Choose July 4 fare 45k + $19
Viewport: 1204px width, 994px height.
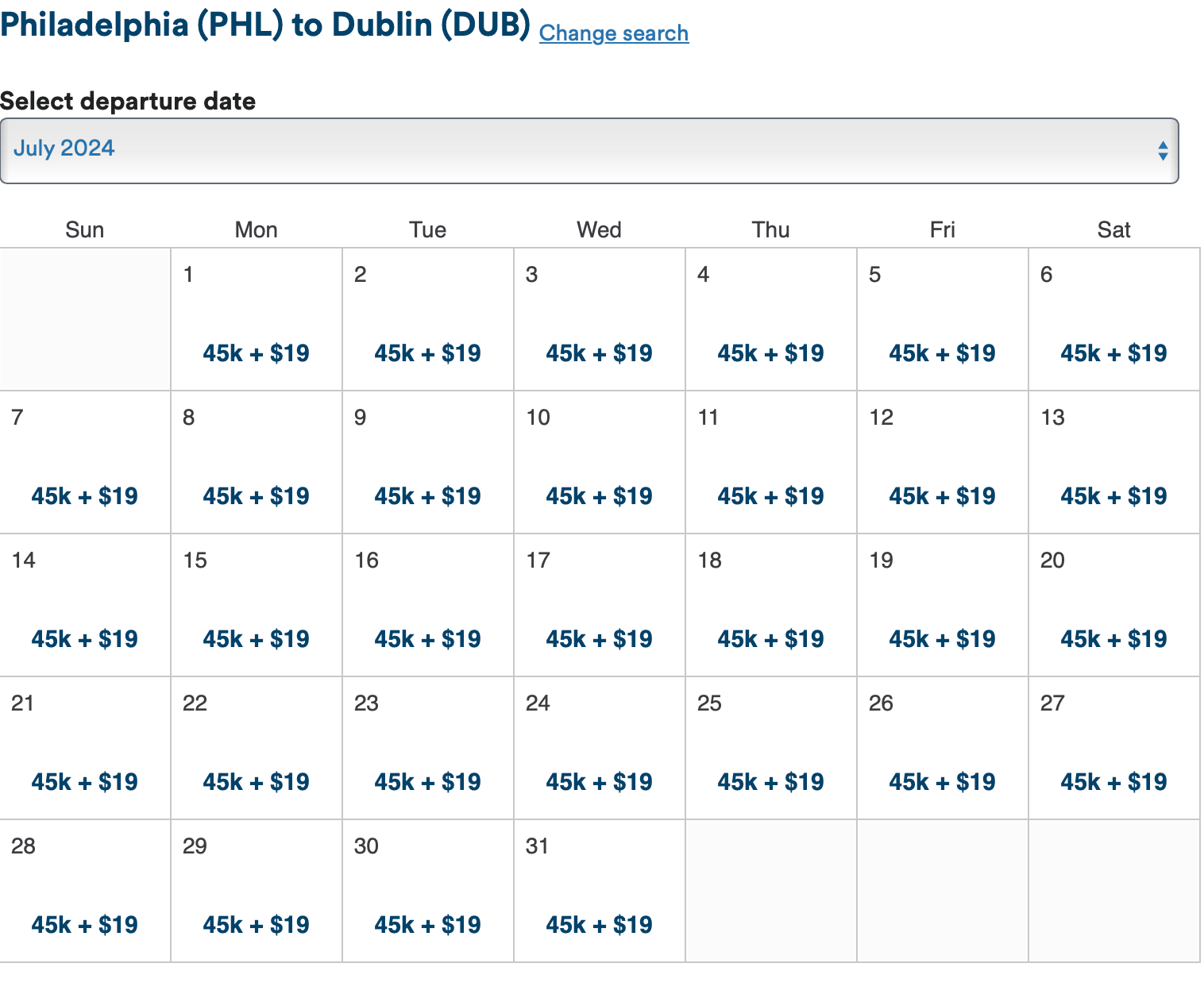click(x=770, y=353)
